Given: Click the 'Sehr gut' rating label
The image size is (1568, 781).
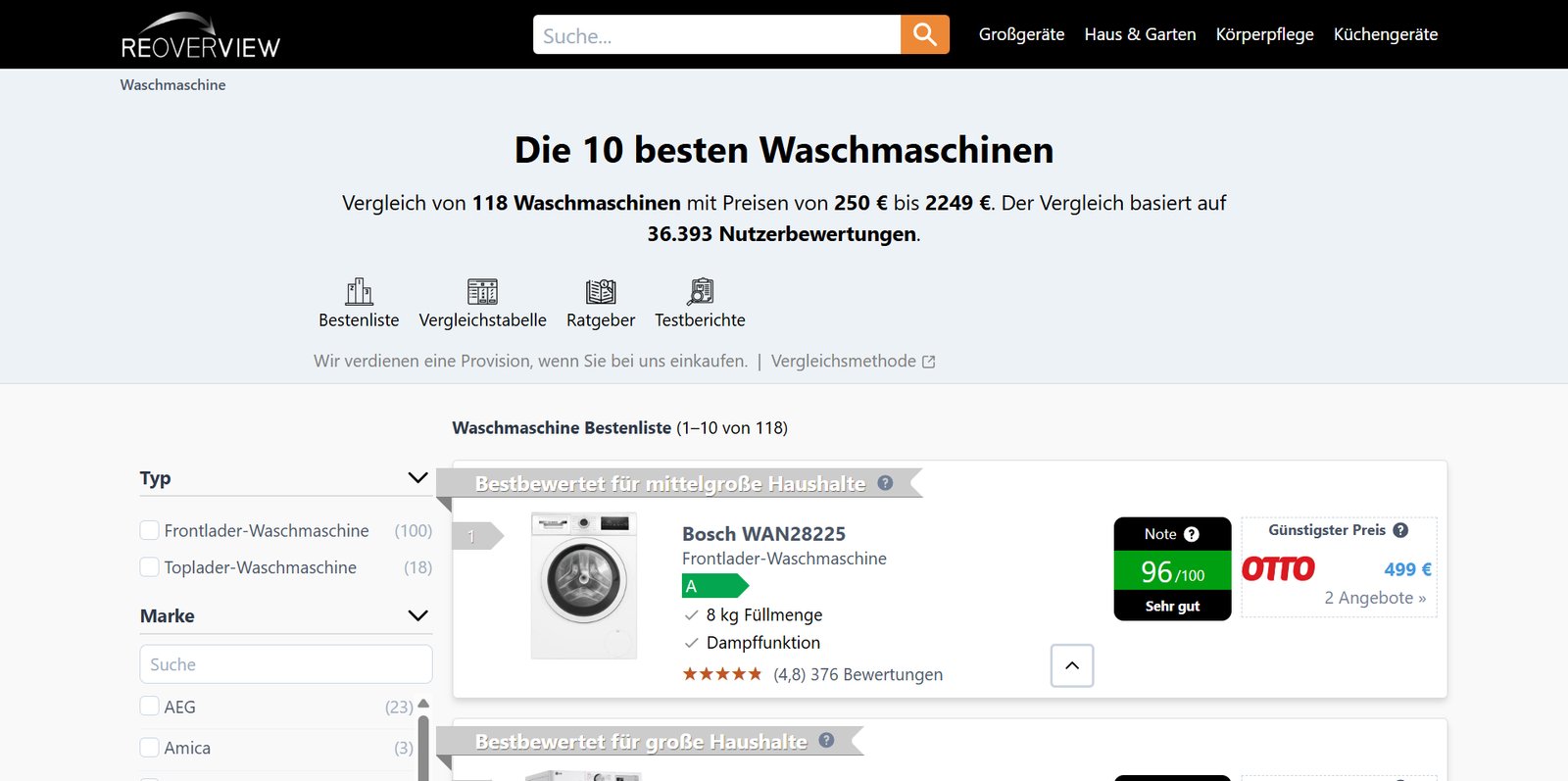Looking at the screenshot, I should click(x=1172, y=607).
